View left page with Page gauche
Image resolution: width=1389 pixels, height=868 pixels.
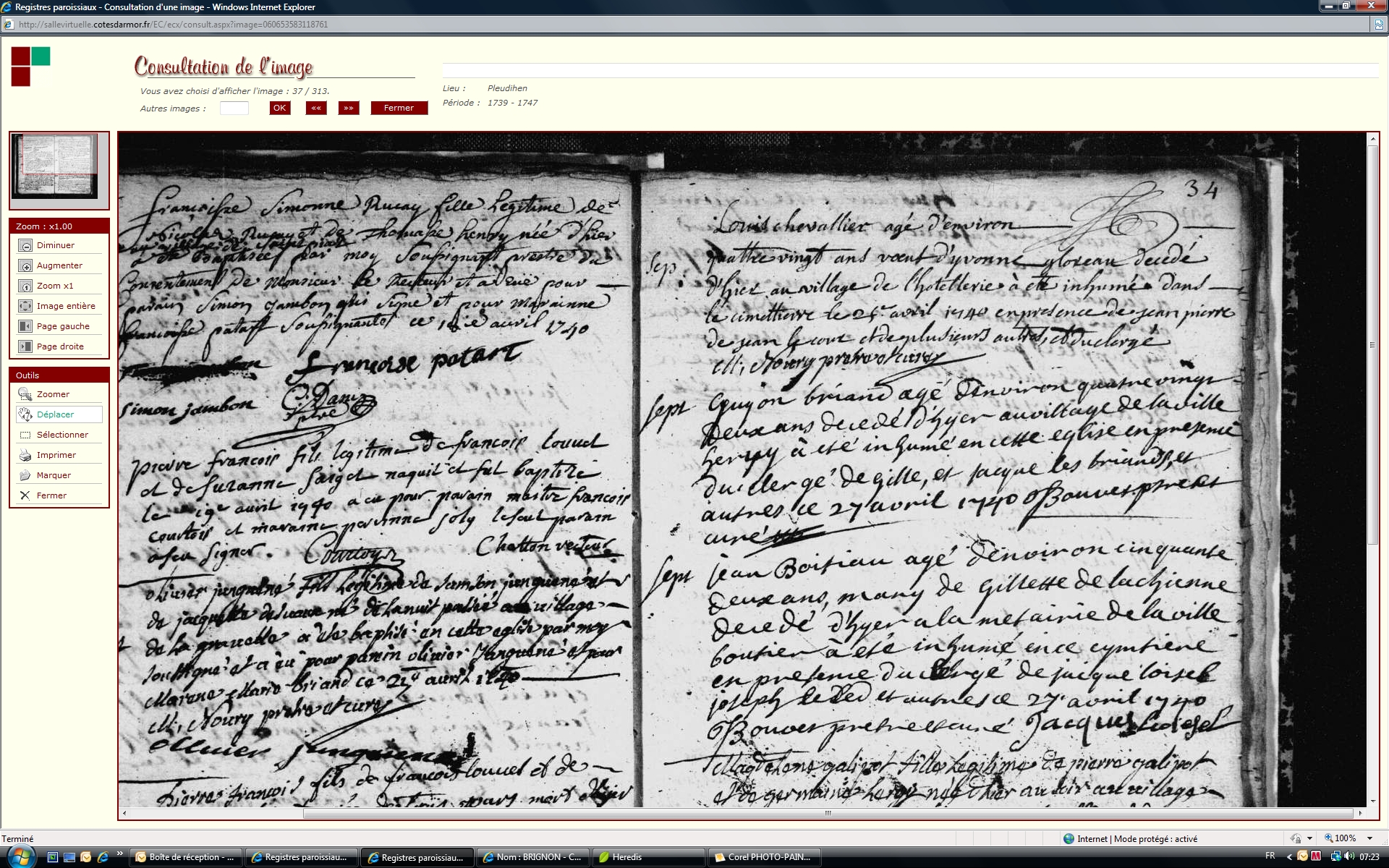pos(25,327)
